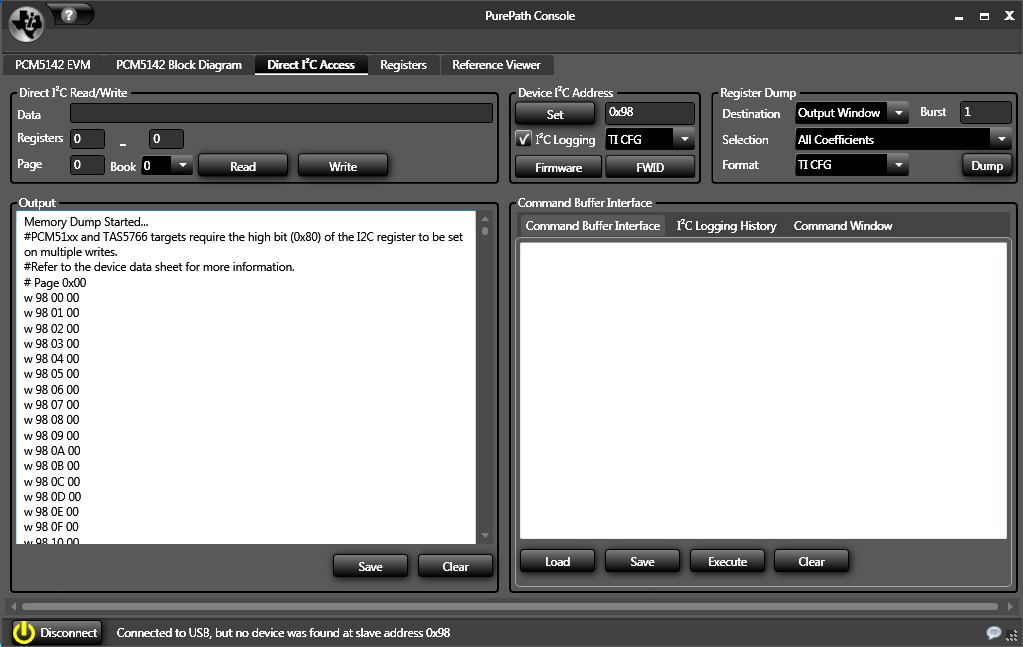
Task: Click the chat bubble icon in status bar
Action: (994, 633)
